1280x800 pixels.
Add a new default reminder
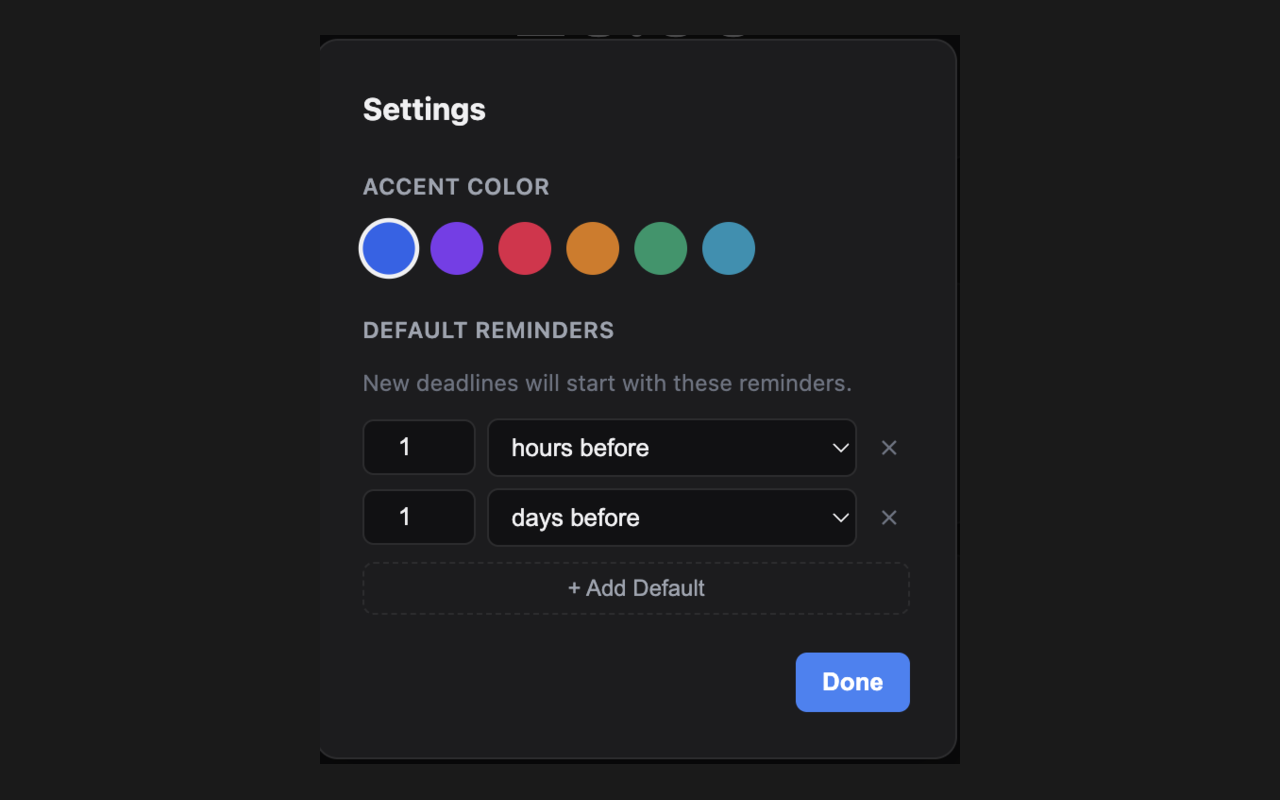636,588
